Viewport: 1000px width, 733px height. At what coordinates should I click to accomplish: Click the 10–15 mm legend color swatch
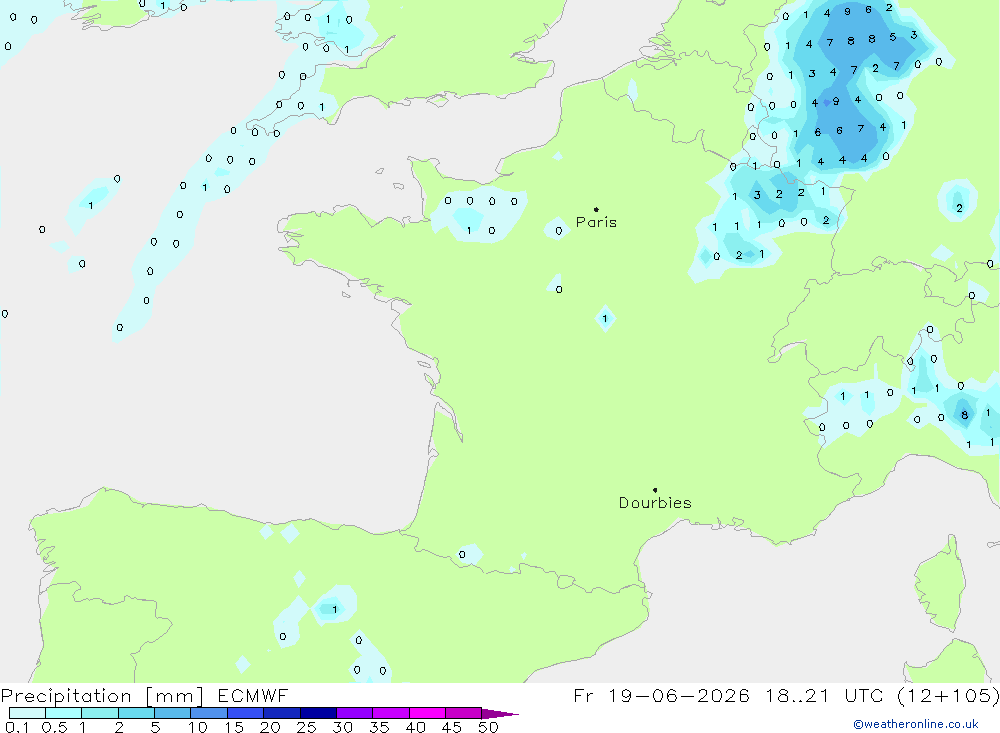(209, 713)
